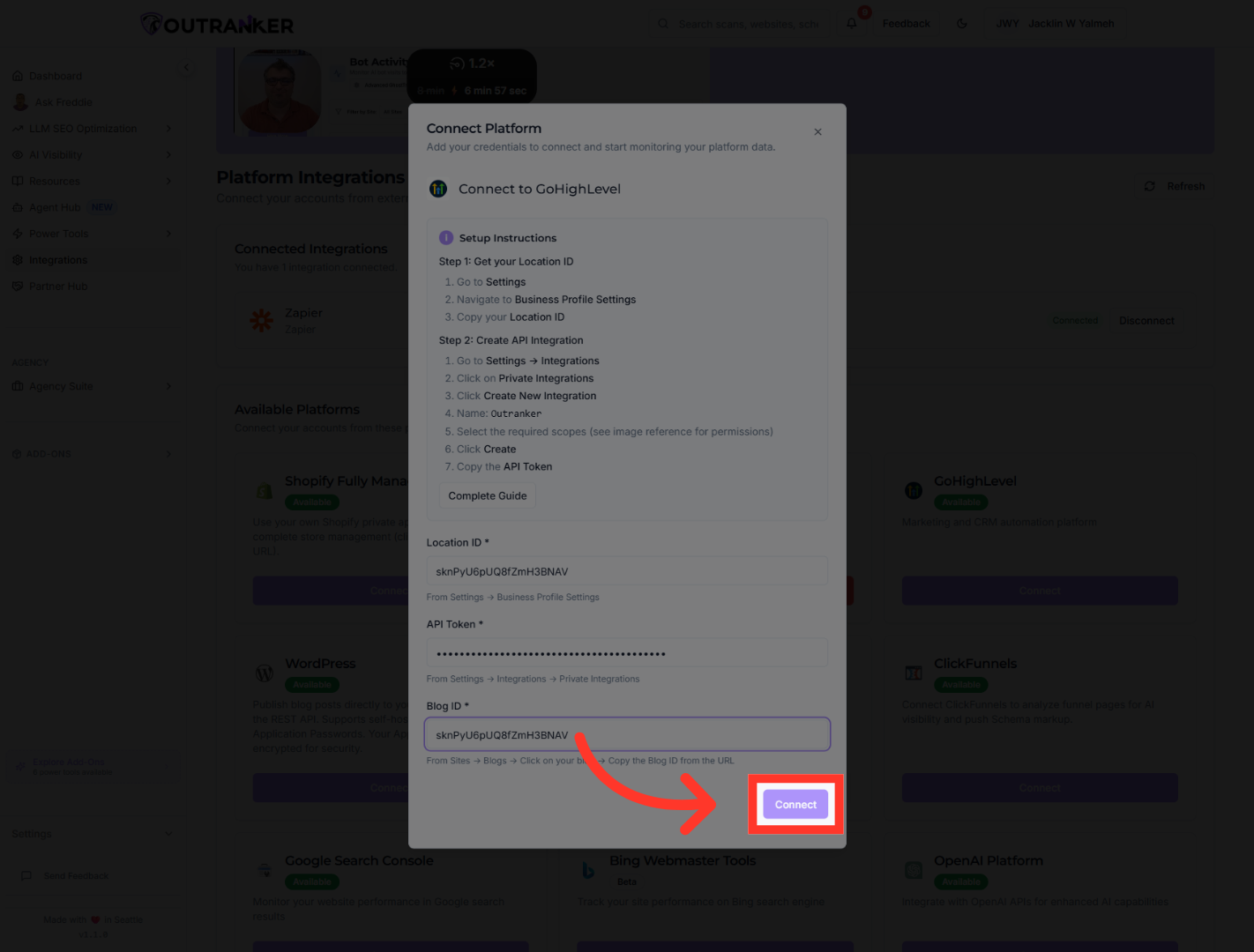
Task: Focus the API Token field
Action: pos(627,653)
